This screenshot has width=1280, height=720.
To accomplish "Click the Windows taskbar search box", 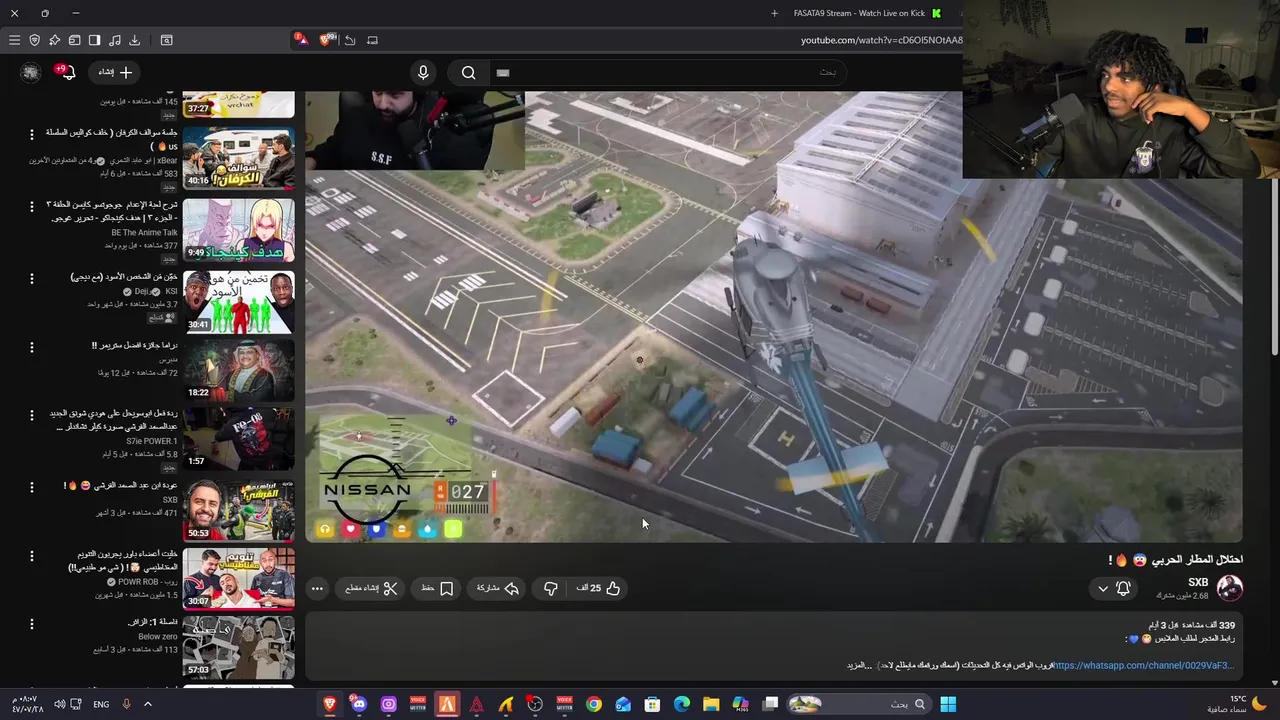I will coord(858,704).
